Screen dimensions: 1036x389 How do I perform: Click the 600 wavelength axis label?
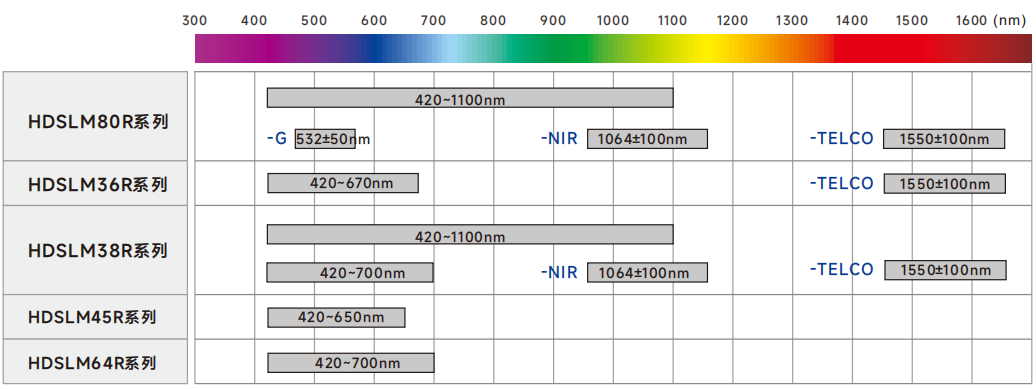(x=374, y=20)
